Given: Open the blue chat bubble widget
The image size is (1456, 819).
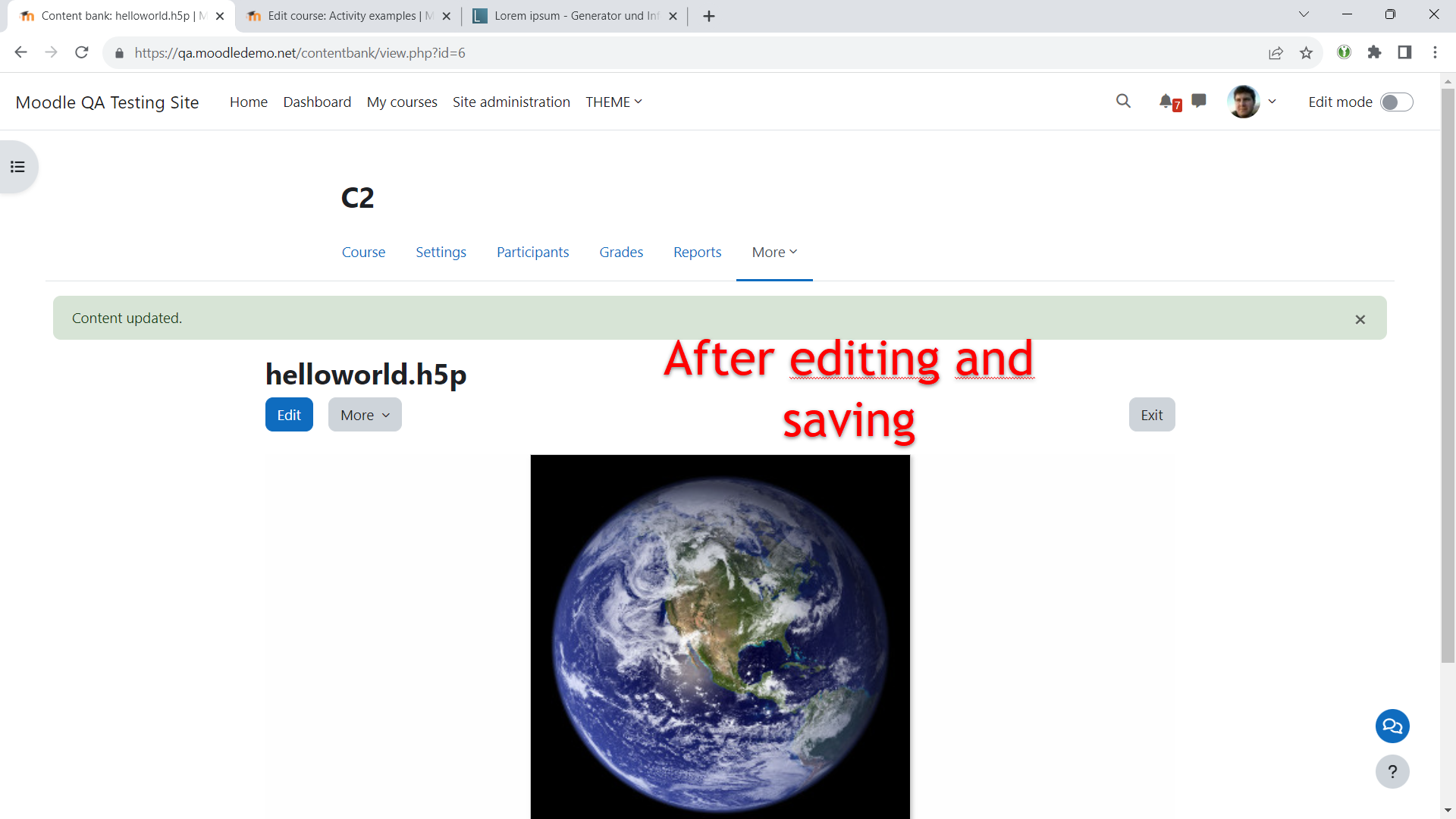Looking at the screenshot, I should click(1392, 726).
